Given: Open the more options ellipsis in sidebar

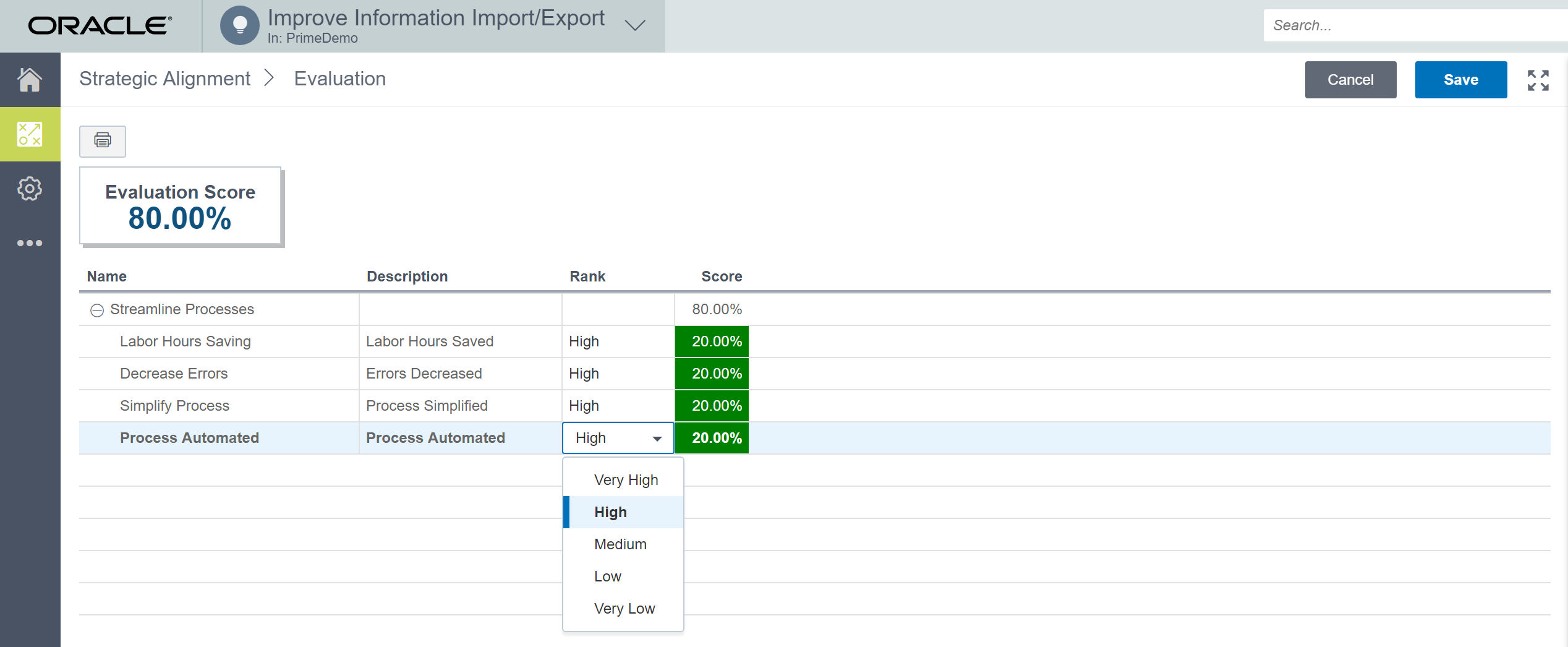Looking at the screenshot, I should pyautogui.click(x=30, y=243).
